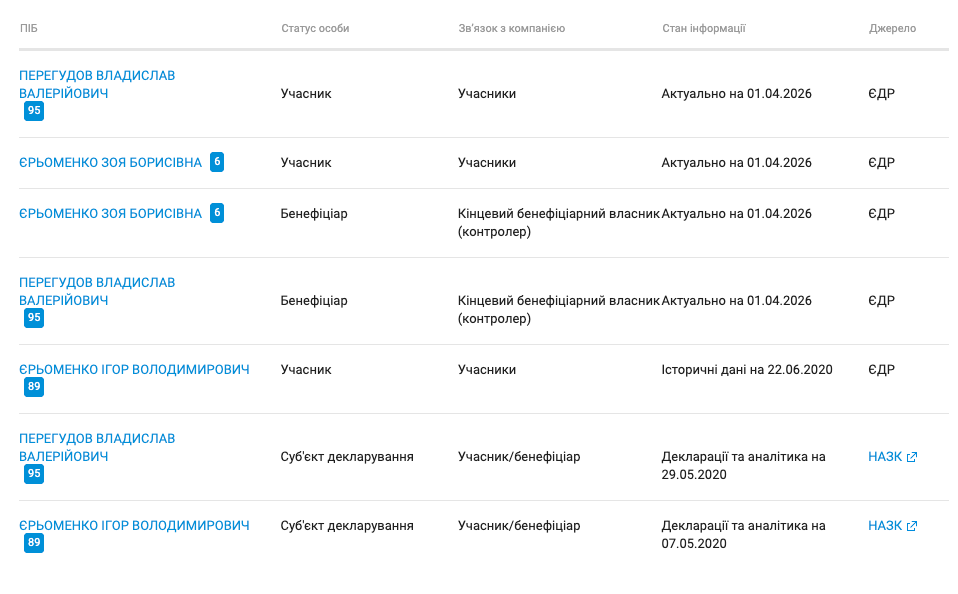Click the Джерело column header
The image size is (958, 594).
click(892, 28)
